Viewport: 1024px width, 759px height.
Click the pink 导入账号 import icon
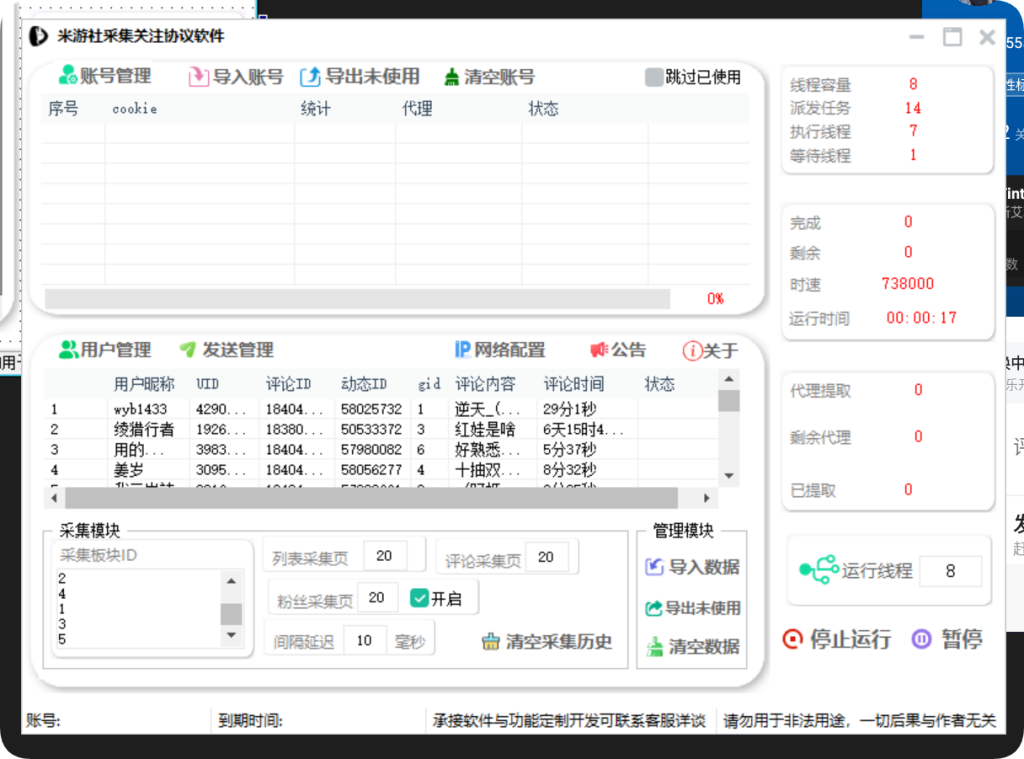(x=199, y=76)
